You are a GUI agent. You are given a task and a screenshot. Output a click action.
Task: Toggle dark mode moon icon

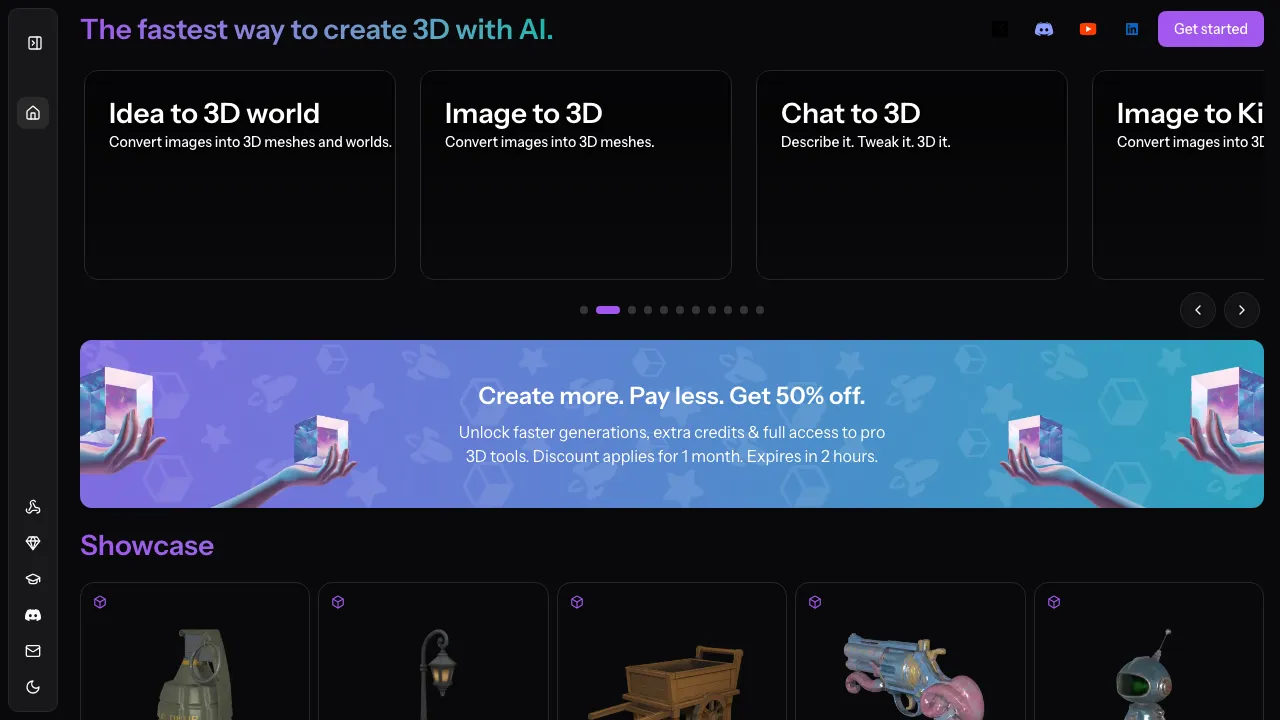tap(33, 687)
